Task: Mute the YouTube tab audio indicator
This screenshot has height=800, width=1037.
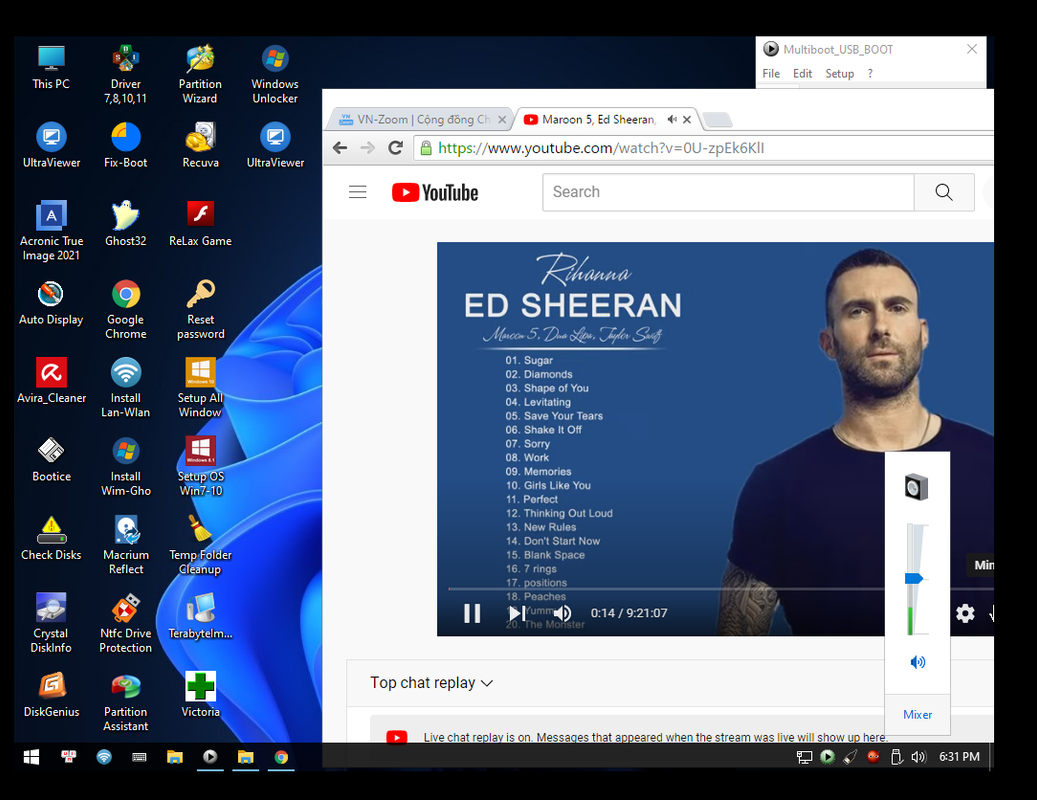Action: [672, 119]
